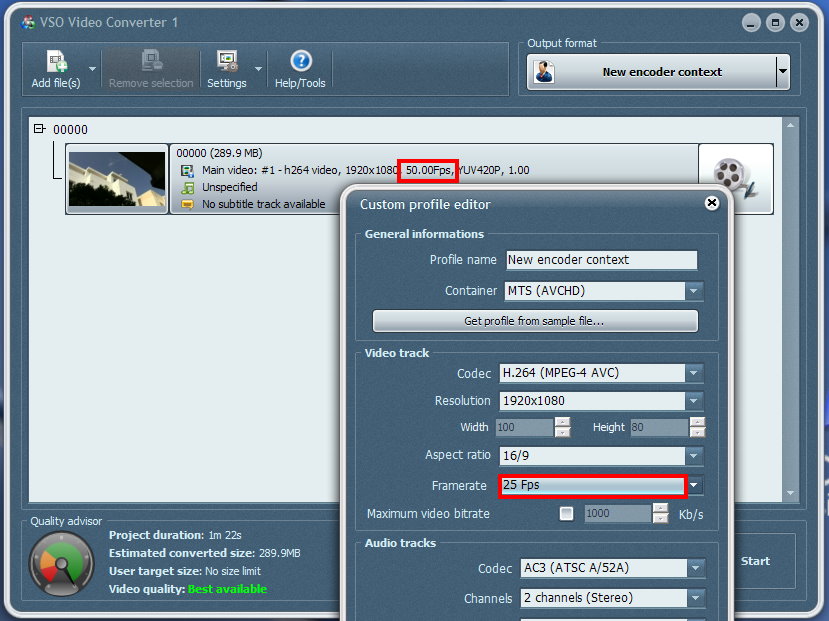829x621 pixels.
Task: Click the Width stepper arrows
Action: pos(563,427)
